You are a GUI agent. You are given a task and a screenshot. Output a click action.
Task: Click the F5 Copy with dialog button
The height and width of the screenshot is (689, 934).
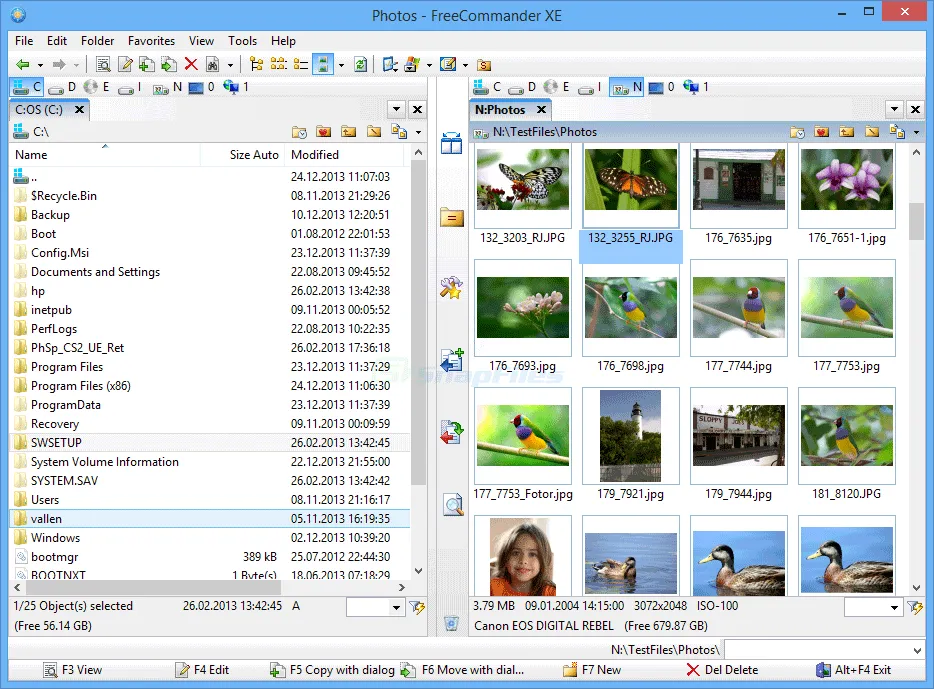click(332, 670)
